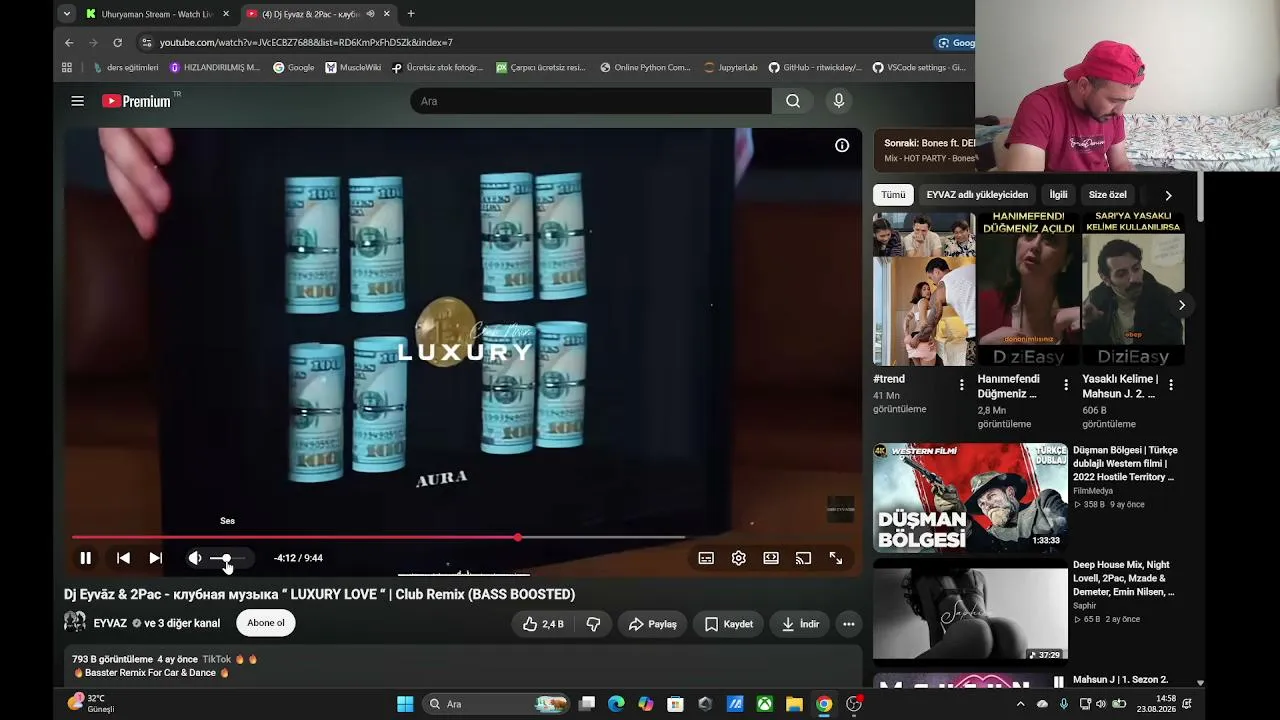The height and width of the screenshot is (720, 1280).
Task: Open the Deep House Mix video title
Action: pyautogui.click(x=1125, y=578)
